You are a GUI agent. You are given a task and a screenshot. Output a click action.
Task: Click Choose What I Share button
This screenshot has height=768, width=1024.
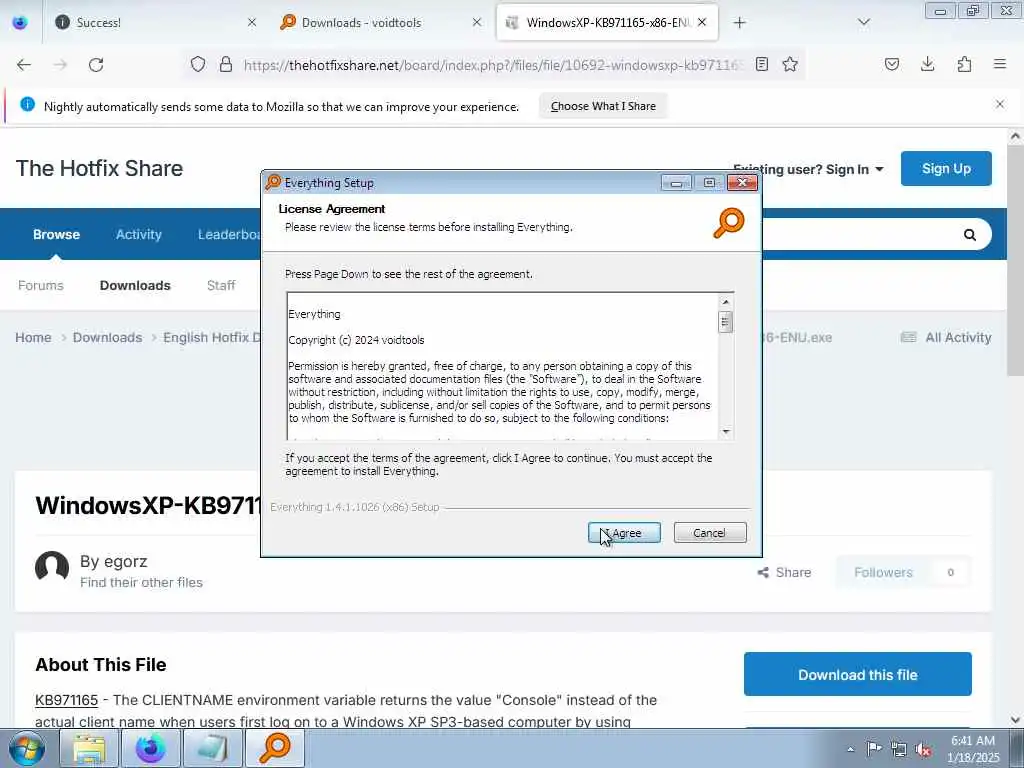(x=603, y=106)
